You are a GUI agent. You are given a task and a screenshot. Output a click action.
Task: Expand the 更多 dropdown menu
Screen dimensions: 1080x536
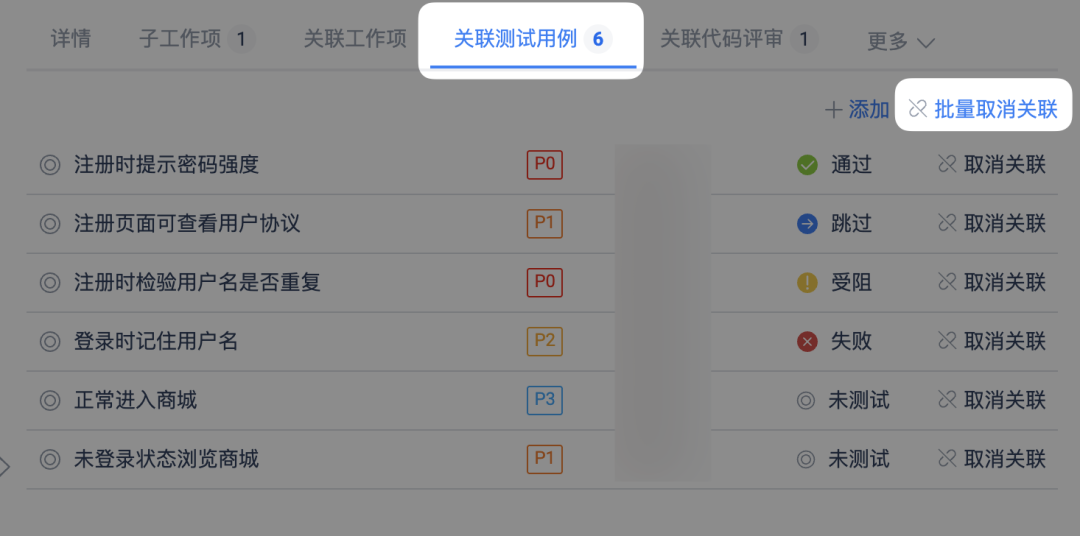[900, 41]
